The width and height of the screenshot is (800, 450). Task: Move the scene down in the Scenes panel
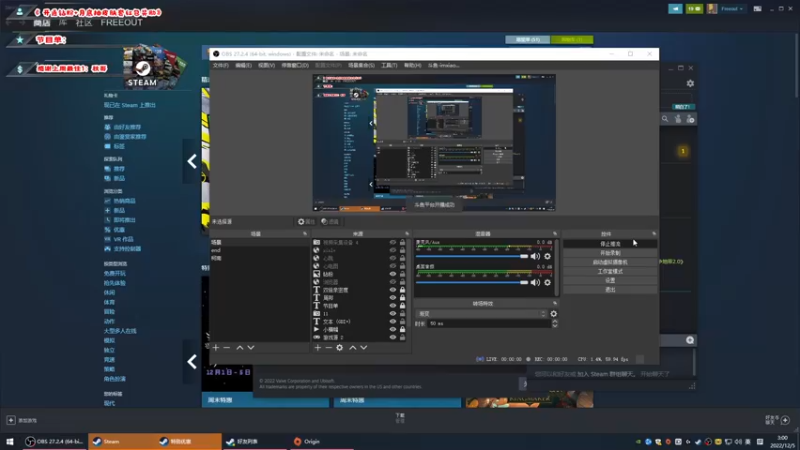coord(251,347)
